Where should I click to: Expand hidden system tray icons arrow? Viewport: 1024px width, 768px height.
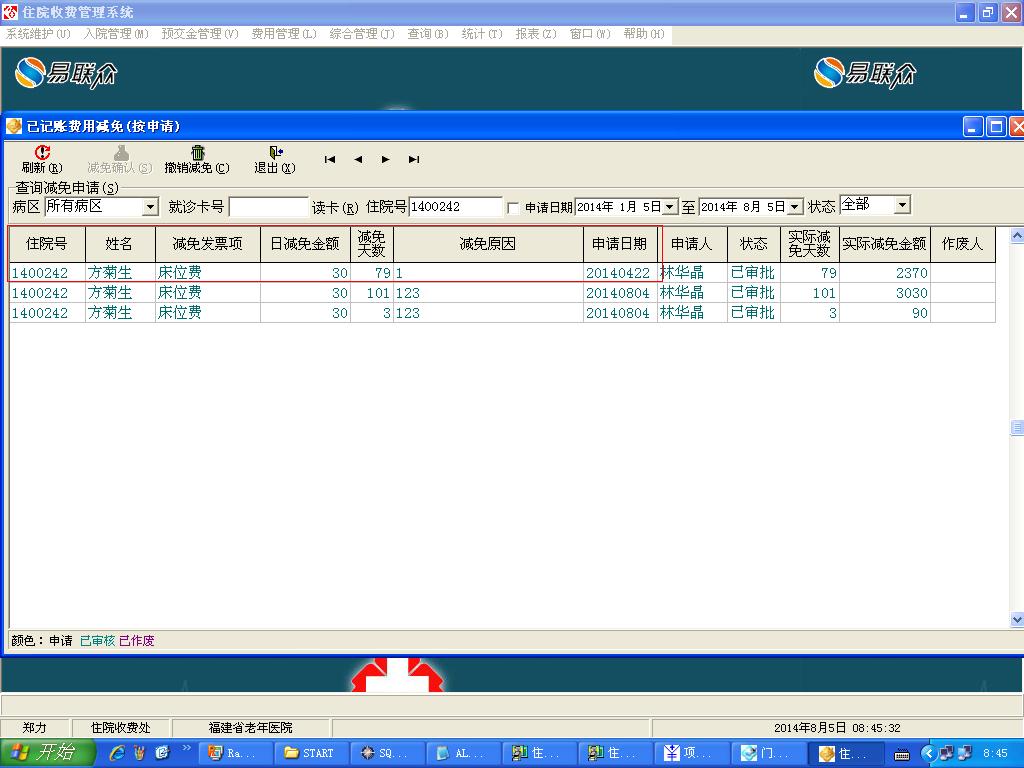[928, 754]
